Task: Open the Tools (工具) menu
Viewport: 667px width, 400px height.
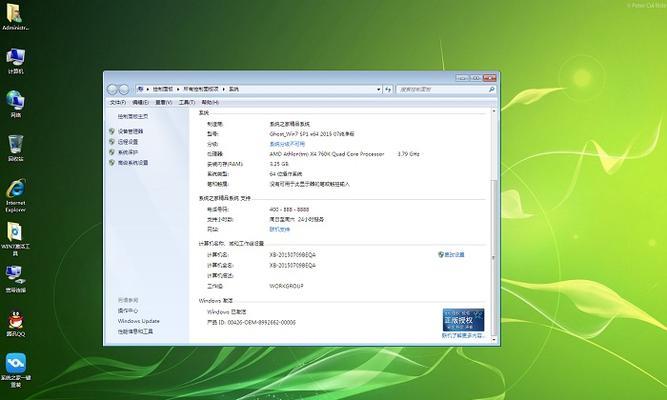Action: tap(187, 103)
